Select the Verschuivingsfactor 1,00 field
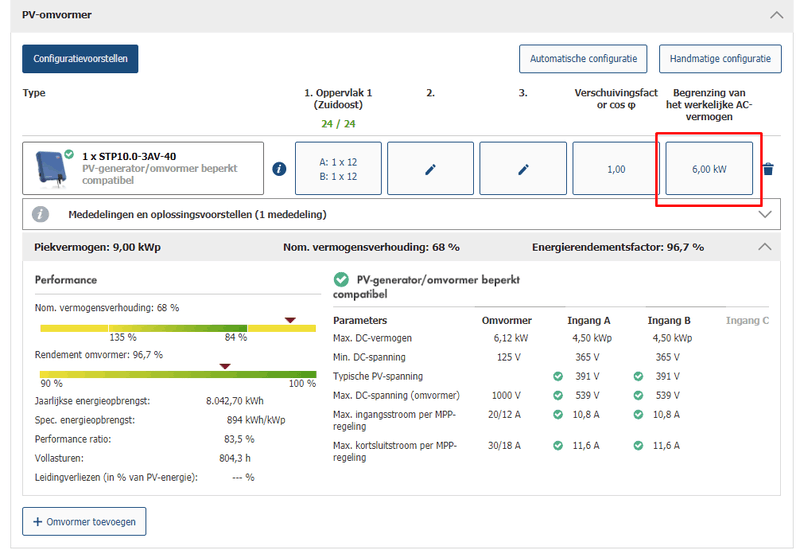800x550 pixels. coord(616,169)
